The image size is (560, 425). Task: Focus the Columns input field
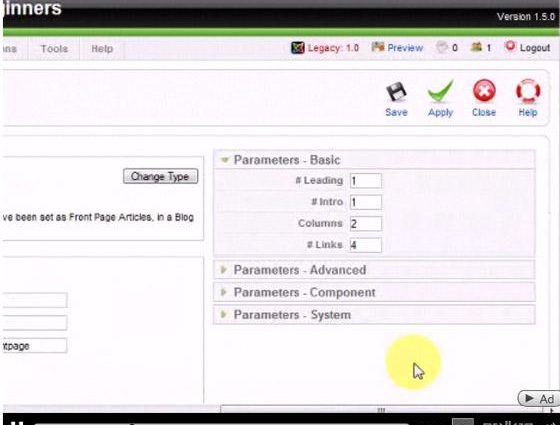(x=365, y=224)
